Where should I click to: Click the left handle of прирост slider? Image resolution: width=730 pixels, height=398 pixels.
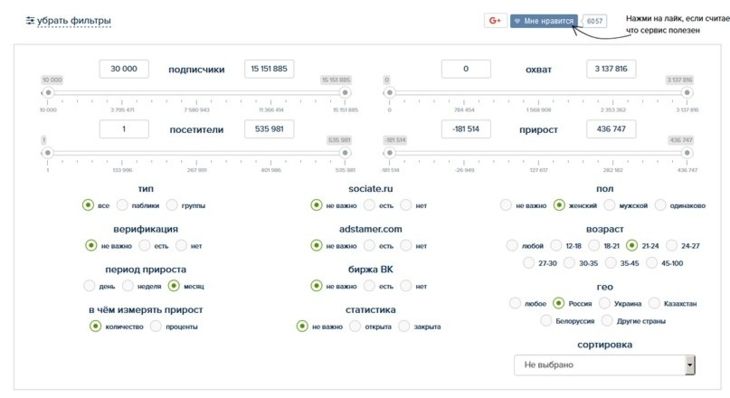[390, 153]
